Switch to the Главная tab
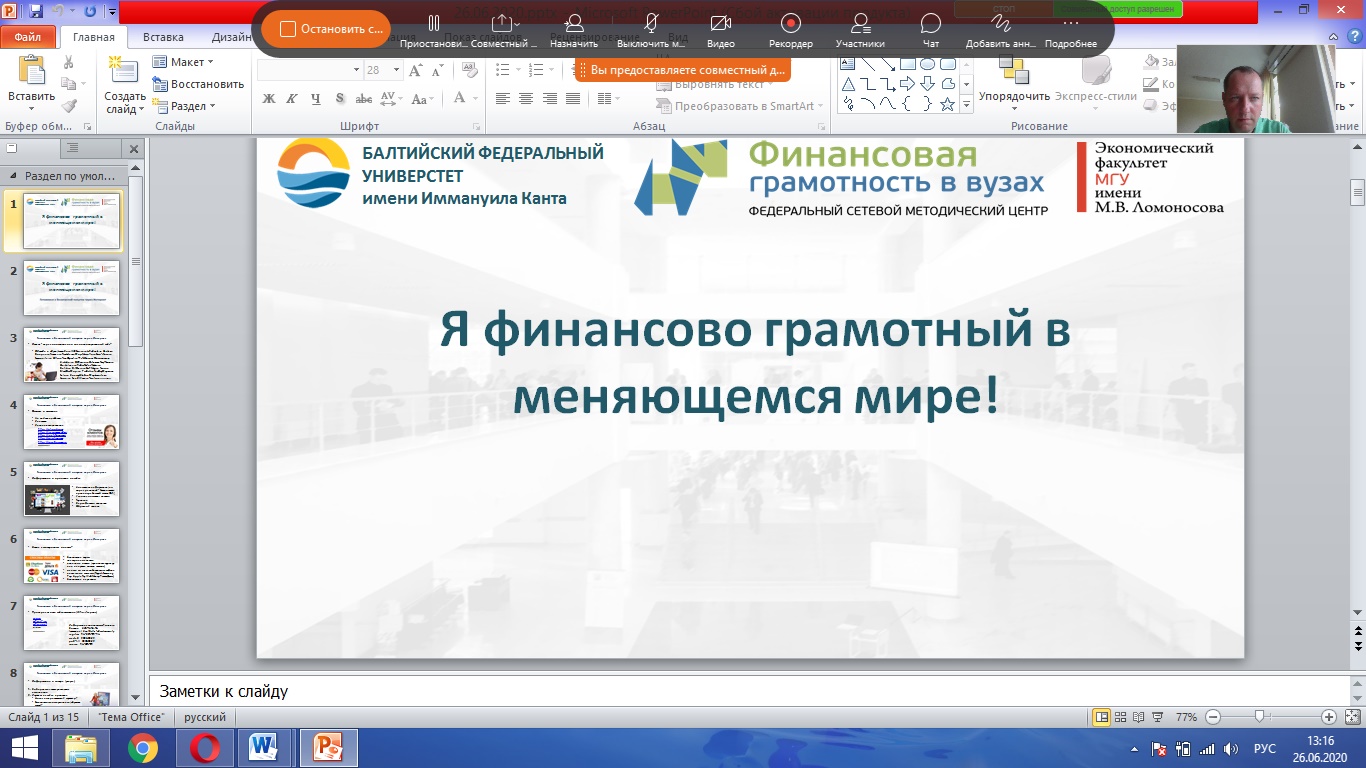This screenshot has width=1366, height=768. click(94, 37)
